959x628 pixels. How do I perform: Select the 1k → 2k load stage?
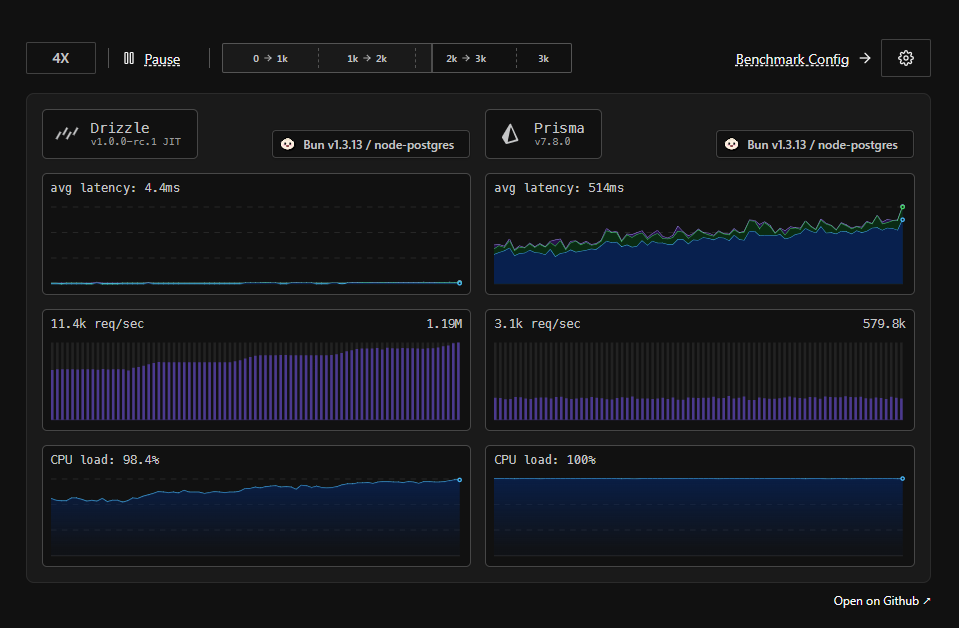coord(367,58)
